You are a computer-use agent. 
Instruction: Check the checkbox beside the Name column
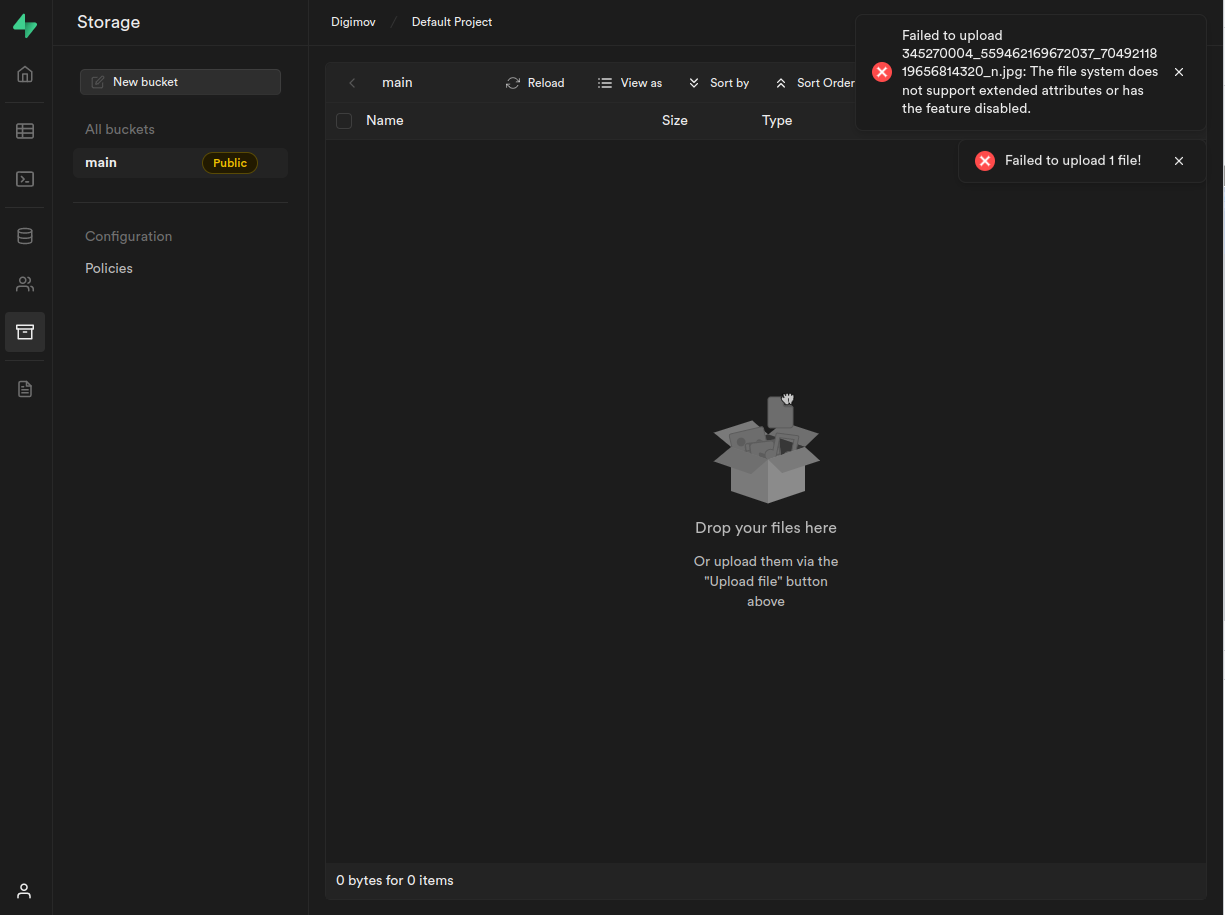click(344, 120)
